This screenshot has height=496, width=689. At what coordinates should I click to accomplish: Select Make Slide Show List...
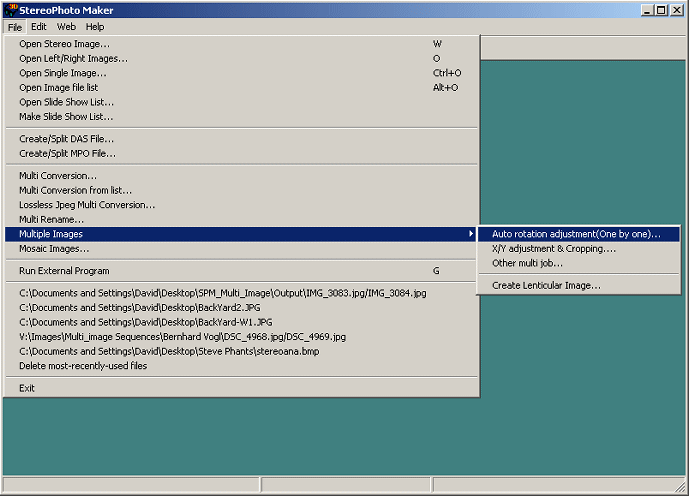point(241,116)
